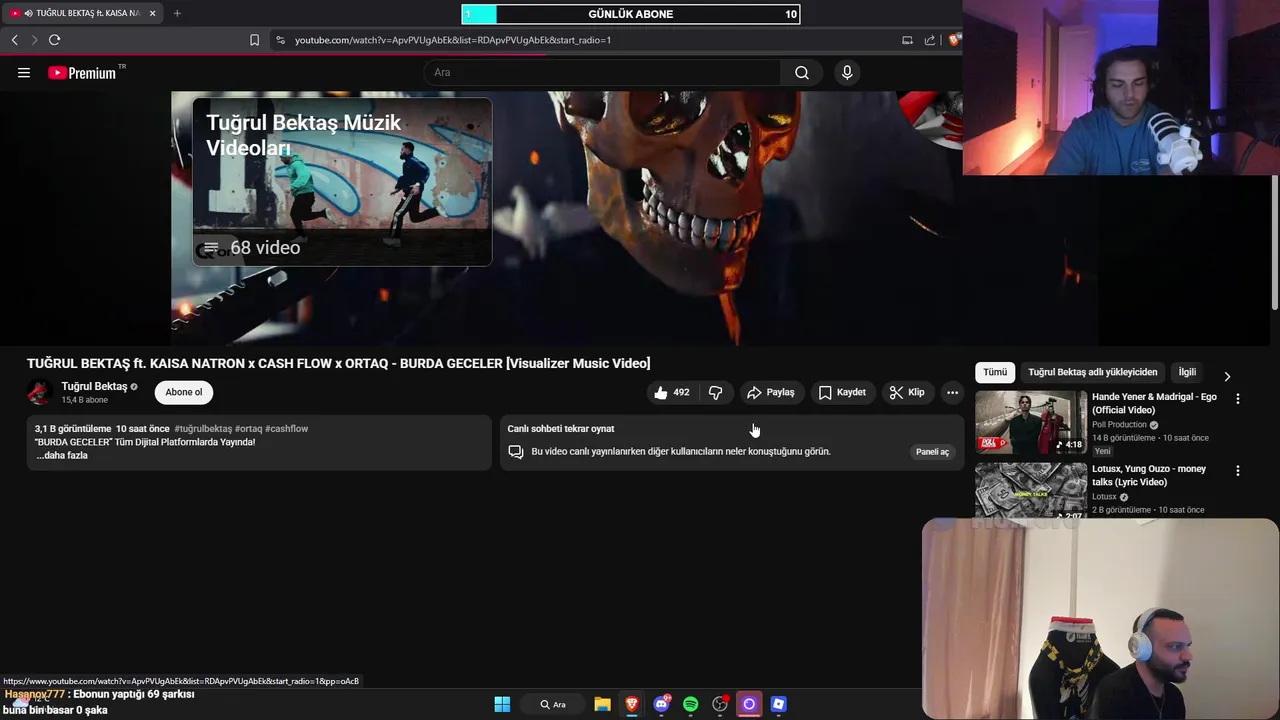Open options menu for Hande Yener Ego video
Viewport: 1280px width, 720px height.
[x=1238, y=398]
